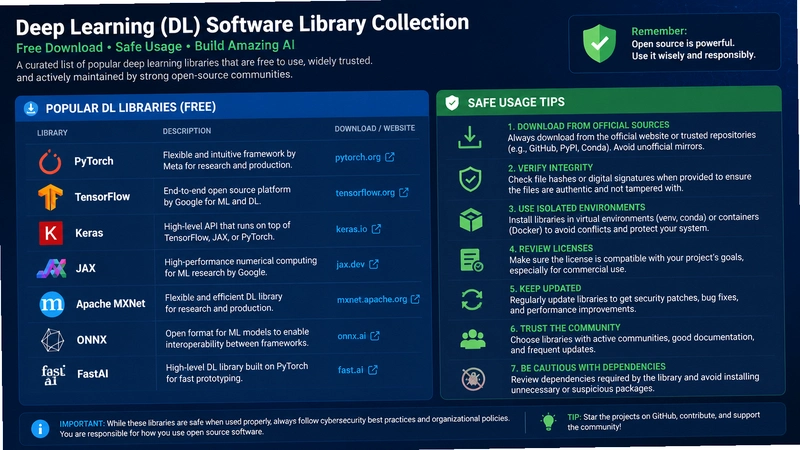Click the '4. REVIEW LICENSES' heading
This screenshot has width=800, height=450.
pyautogui.click(x=551, y=248)
